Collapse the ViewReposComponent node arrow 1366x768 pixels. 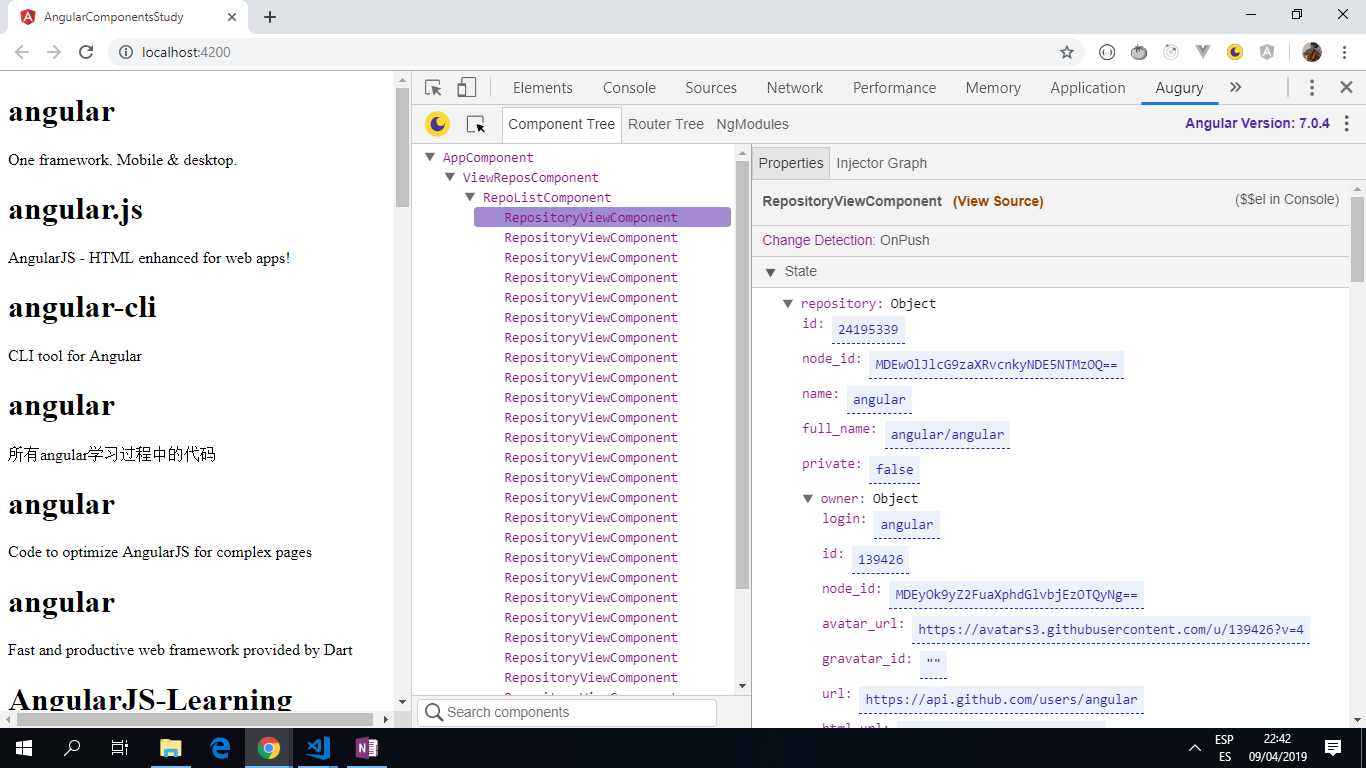450,177
